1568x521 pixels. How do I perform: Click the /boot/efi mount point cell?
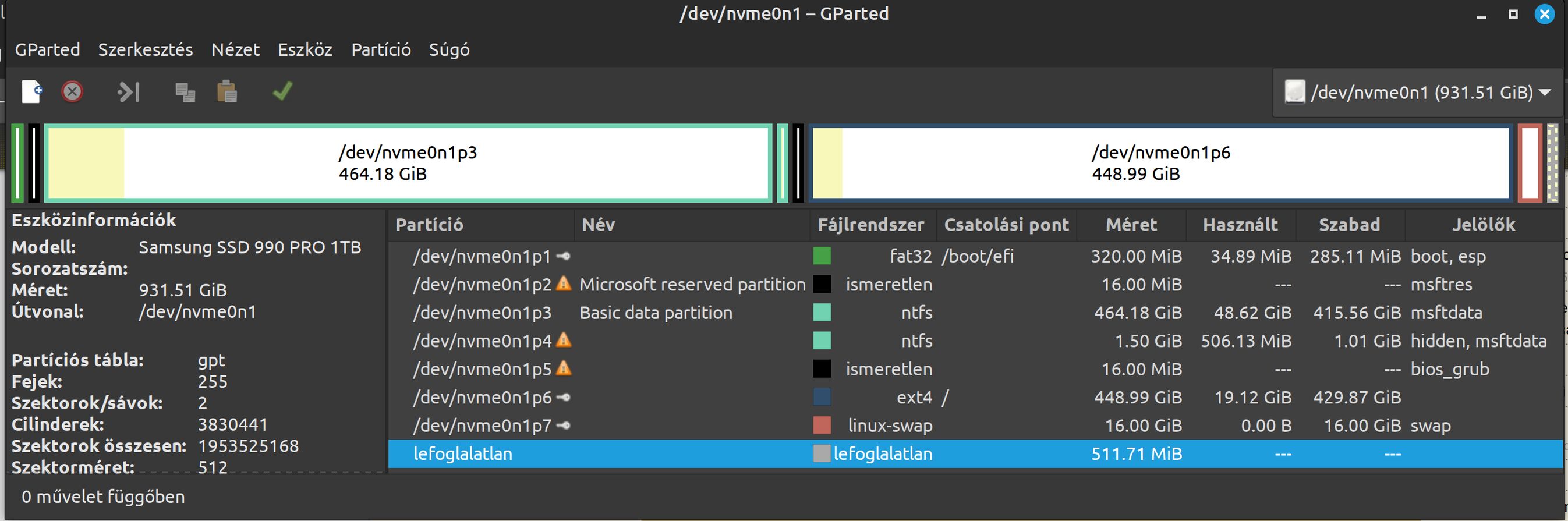[978, 256]
